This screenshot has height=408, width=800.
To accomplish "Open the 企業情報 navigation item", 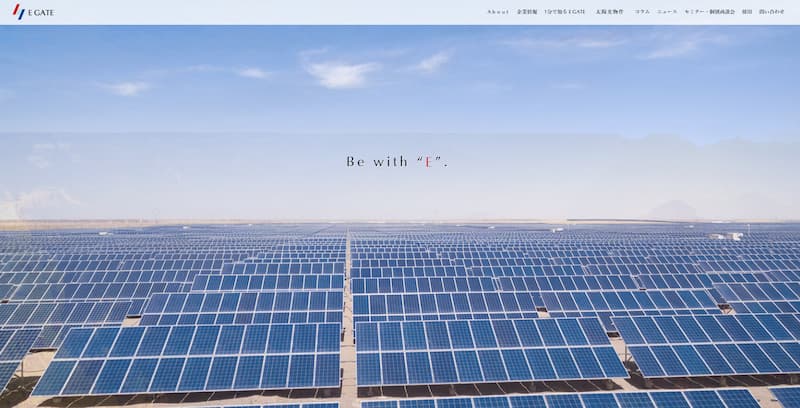I will coord(527,12).
